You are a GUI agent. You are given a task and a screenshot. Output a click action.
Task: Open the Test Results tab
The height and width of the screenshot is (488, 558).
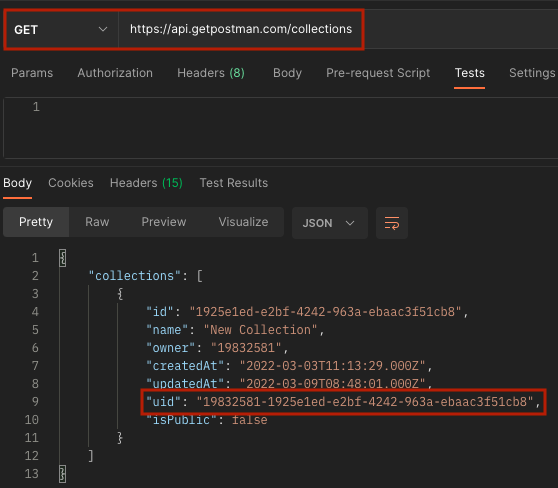(x=234, y=183)
